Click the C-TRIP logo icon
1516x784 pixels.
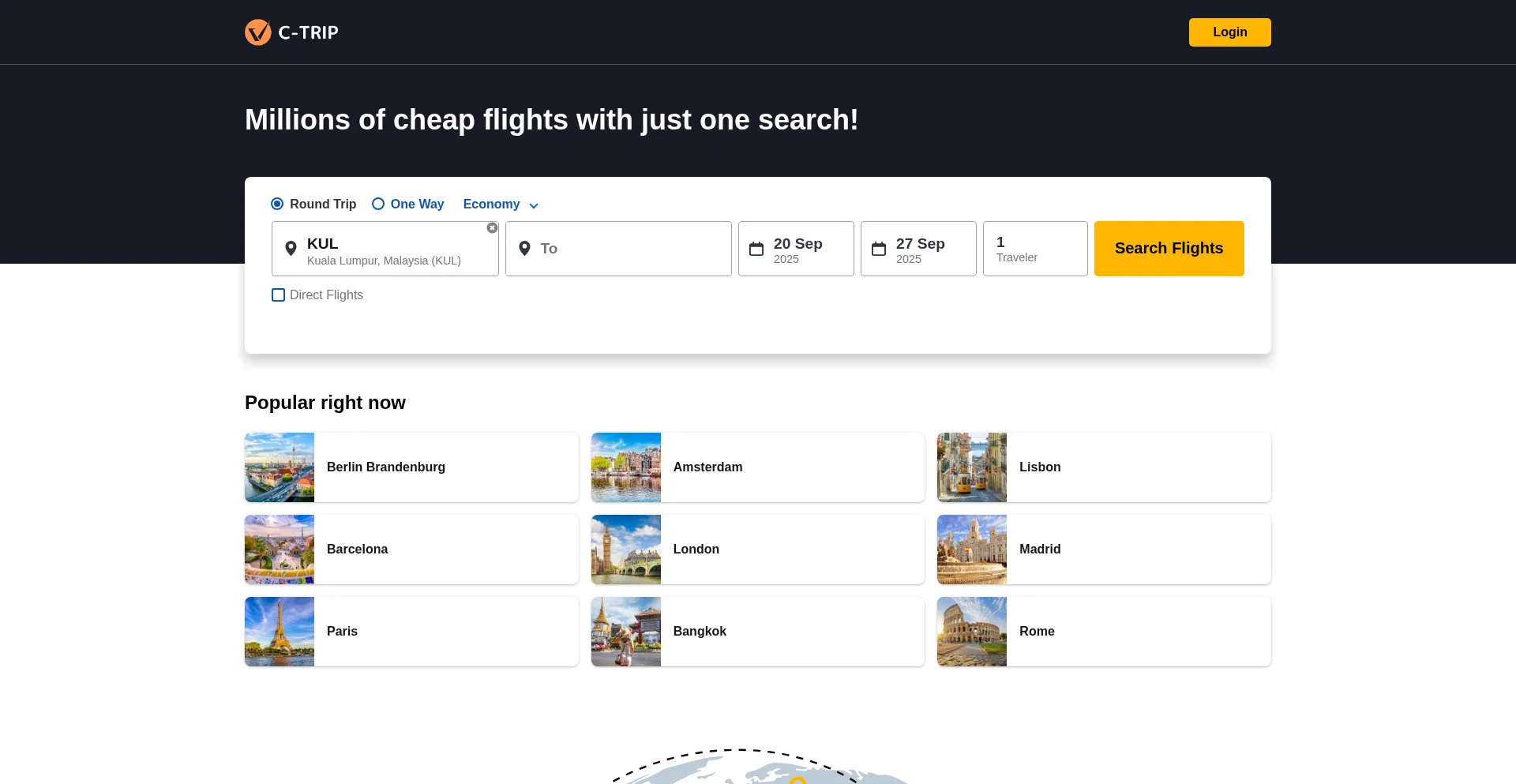click(258, 32)
